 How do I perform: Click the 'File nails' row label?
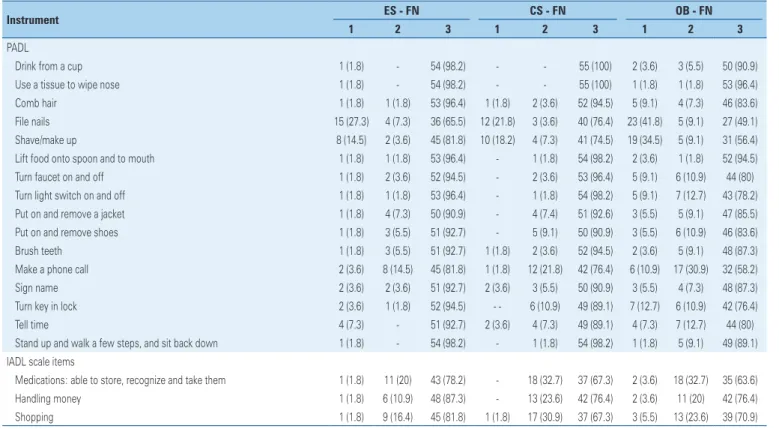pyautogui.click(x=32, y=122)
